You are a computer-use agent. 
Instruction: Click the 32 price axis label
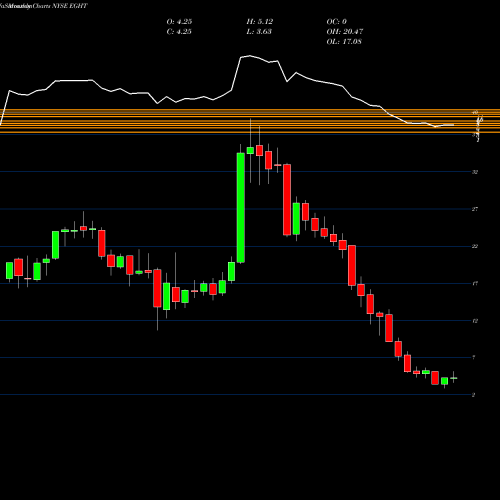(475, 172)
